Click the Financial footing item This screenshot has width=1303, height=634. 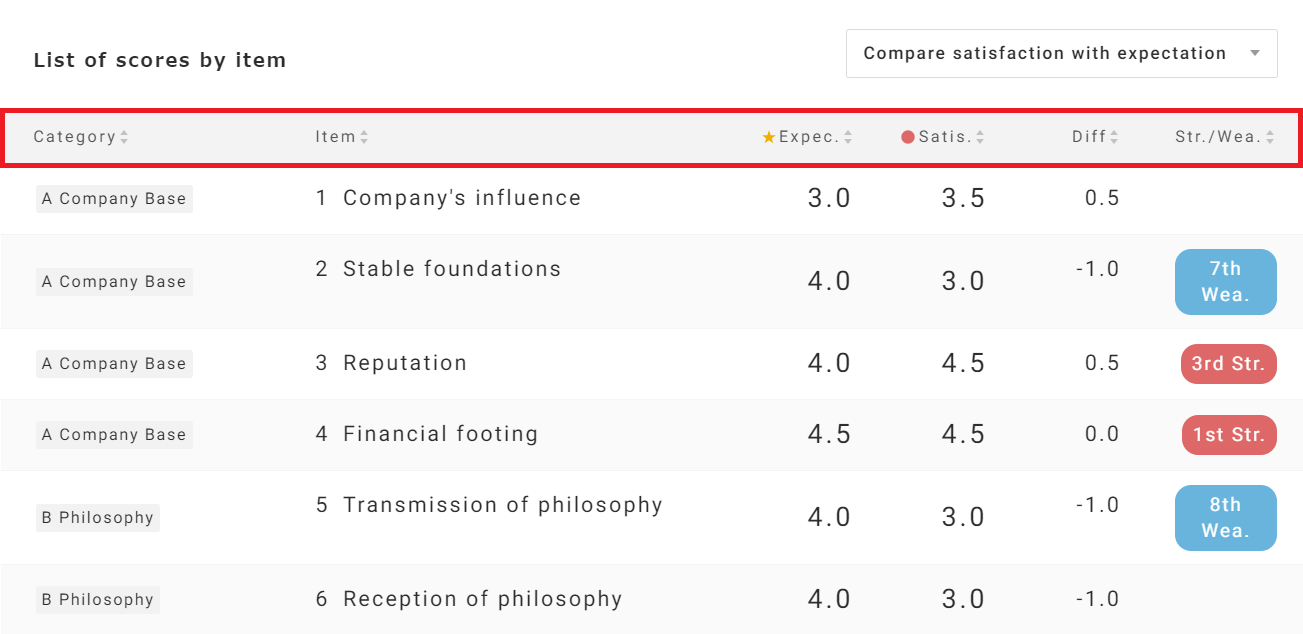click(440, 434)
